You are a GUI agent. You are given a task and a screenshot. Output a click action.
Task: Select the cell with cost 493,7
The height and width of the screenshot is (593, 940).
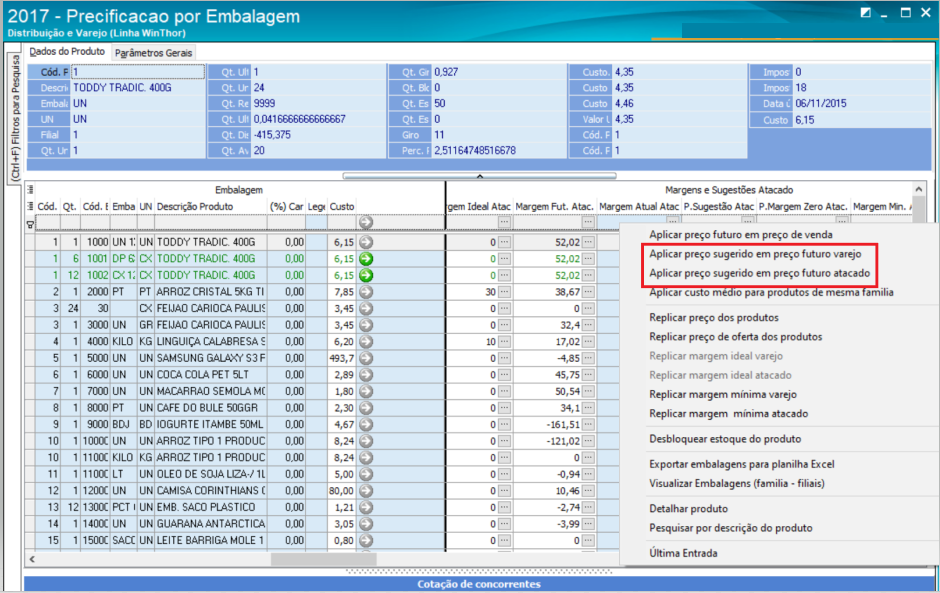342,358
